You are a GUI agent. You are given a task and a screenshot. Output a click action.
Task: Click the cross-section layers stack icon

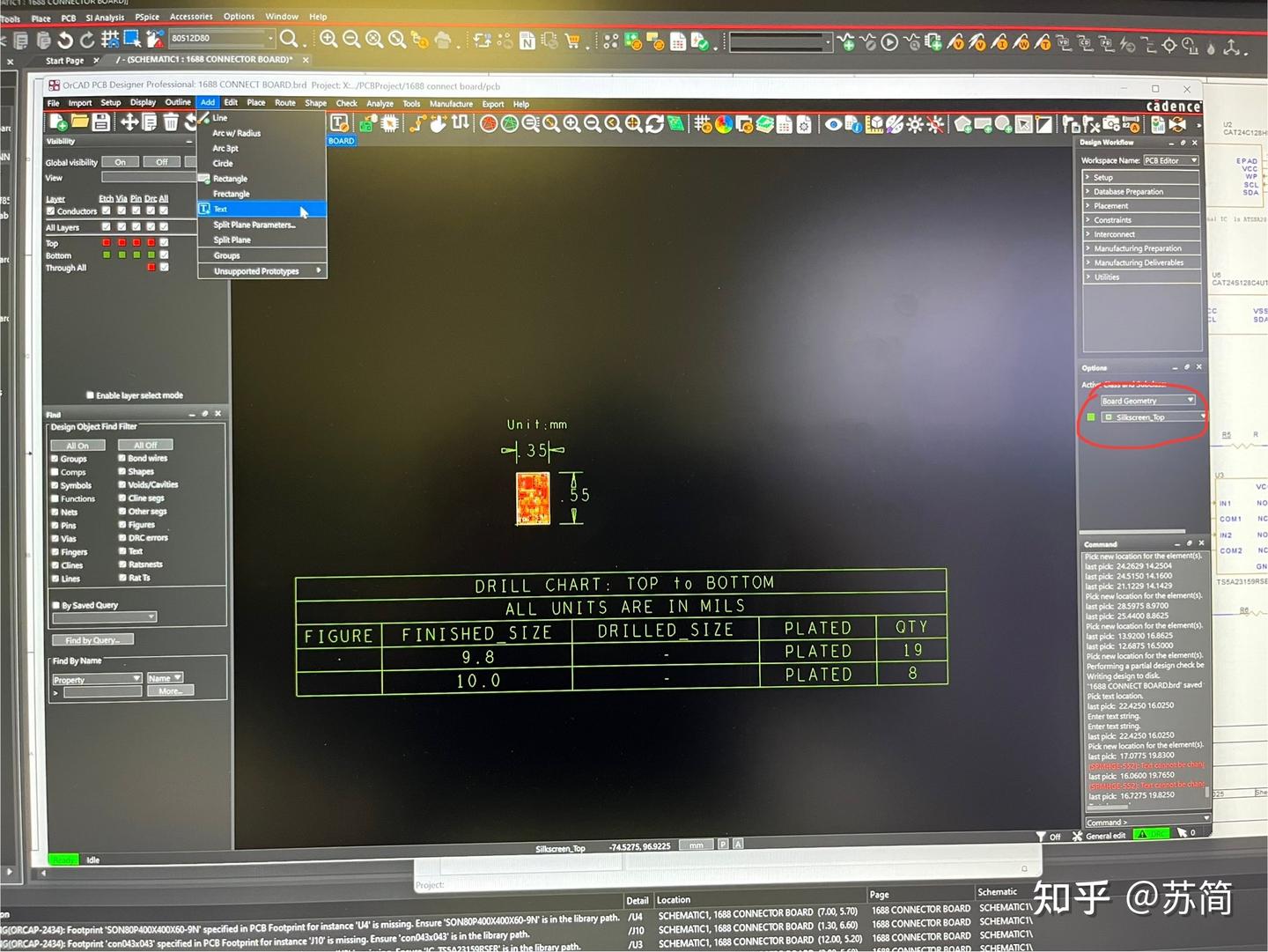(764, 125)
